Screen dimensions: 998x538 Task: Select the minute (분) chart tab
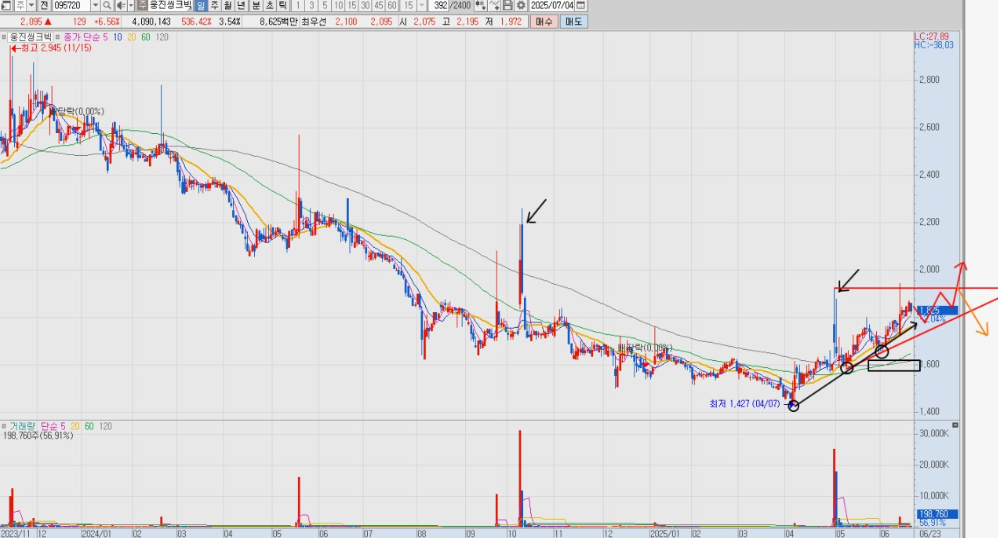(257, 6)
